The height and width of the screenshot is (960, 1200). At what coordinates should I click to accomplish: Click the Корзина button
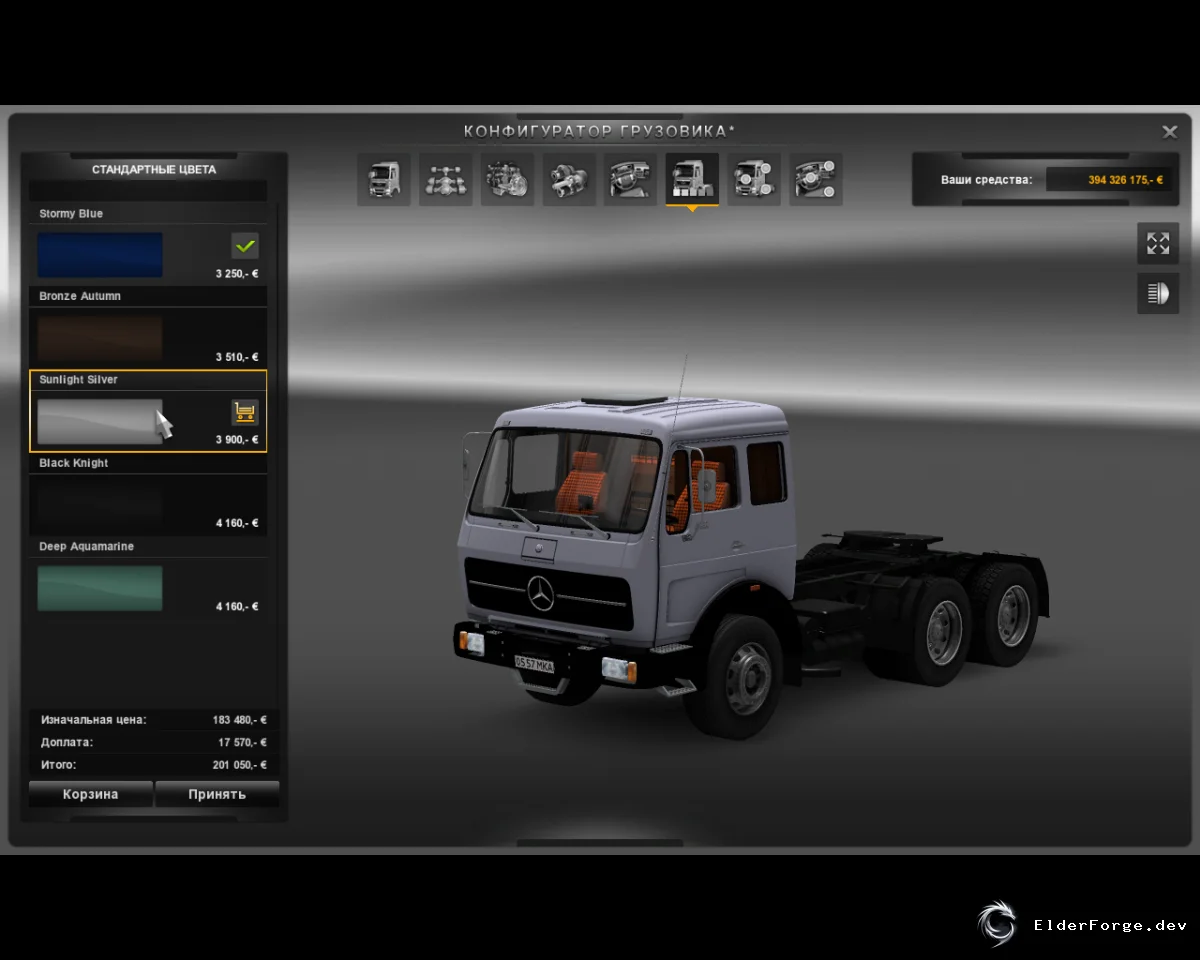tap(91, 794)
